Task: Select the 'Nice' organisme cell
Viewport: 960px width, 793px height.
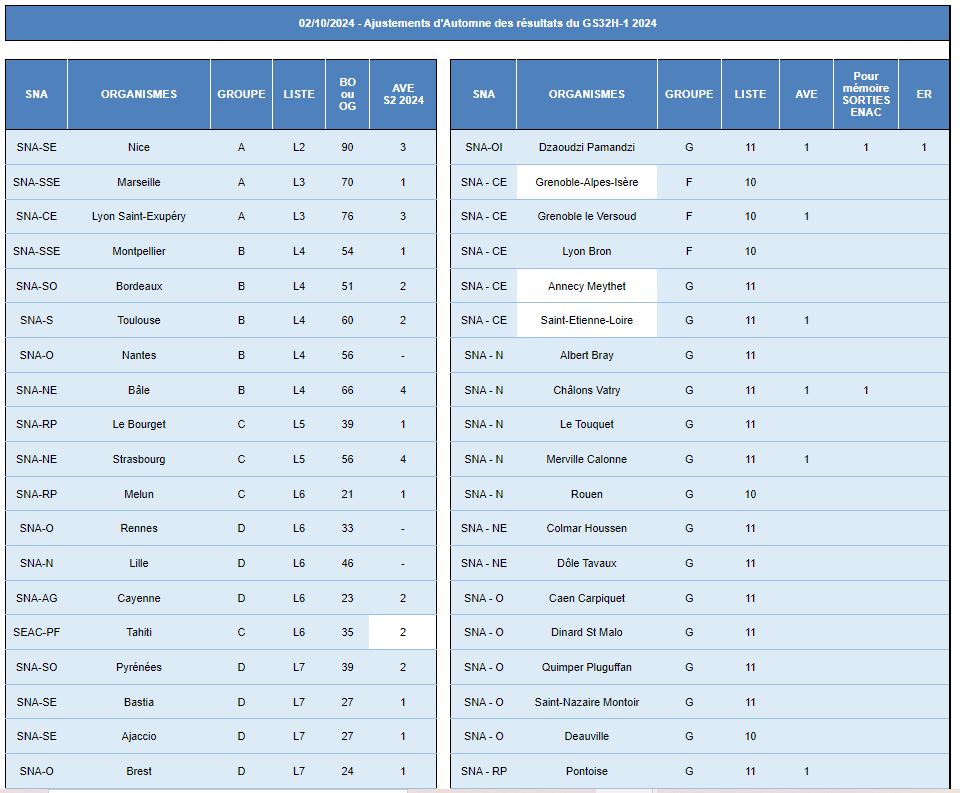Action: coord(139,147)
